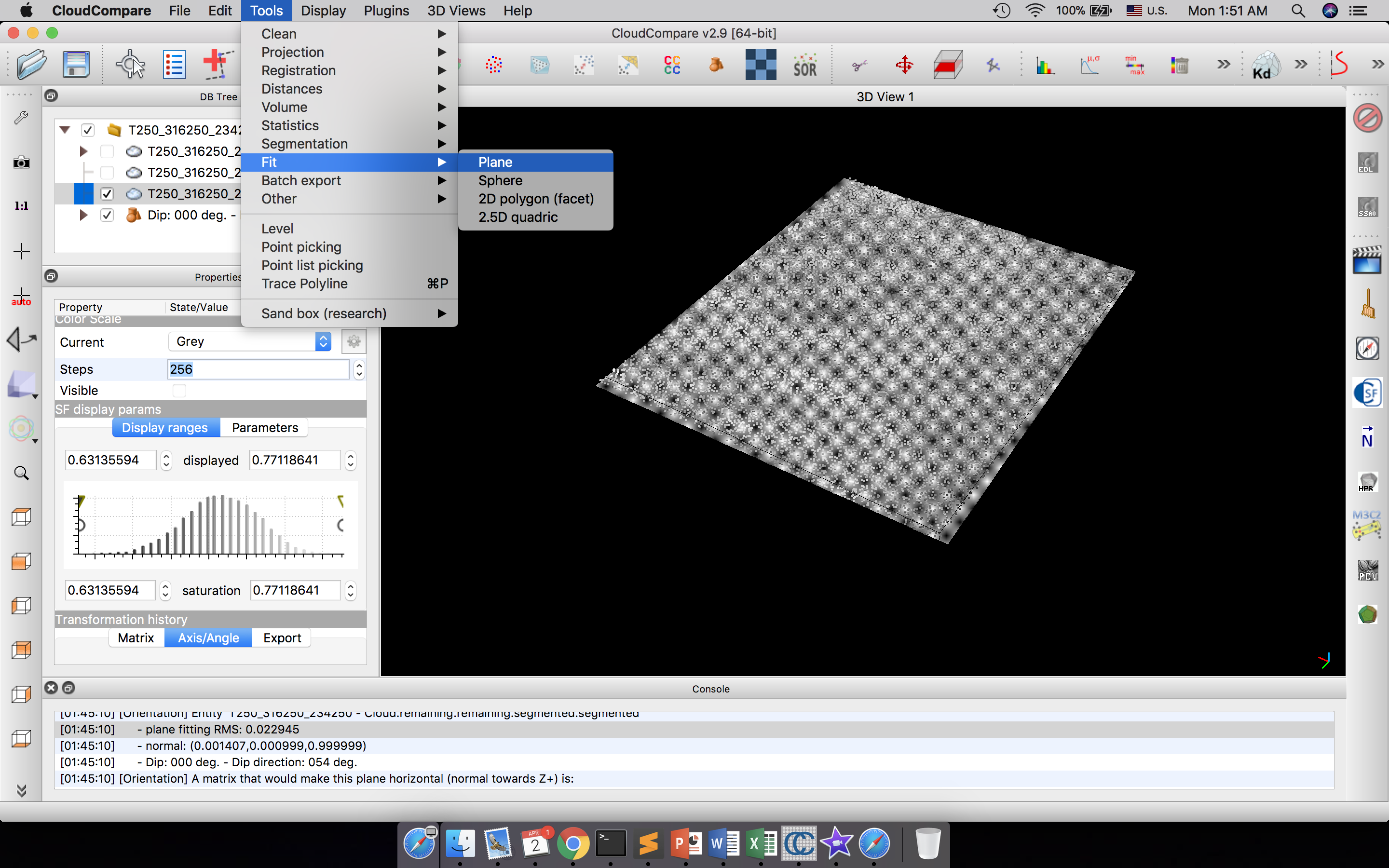Click the M3C2 plugin icon
Image resolution: width=1389 pixels, height=868 pixels.
pos(1367,525)
